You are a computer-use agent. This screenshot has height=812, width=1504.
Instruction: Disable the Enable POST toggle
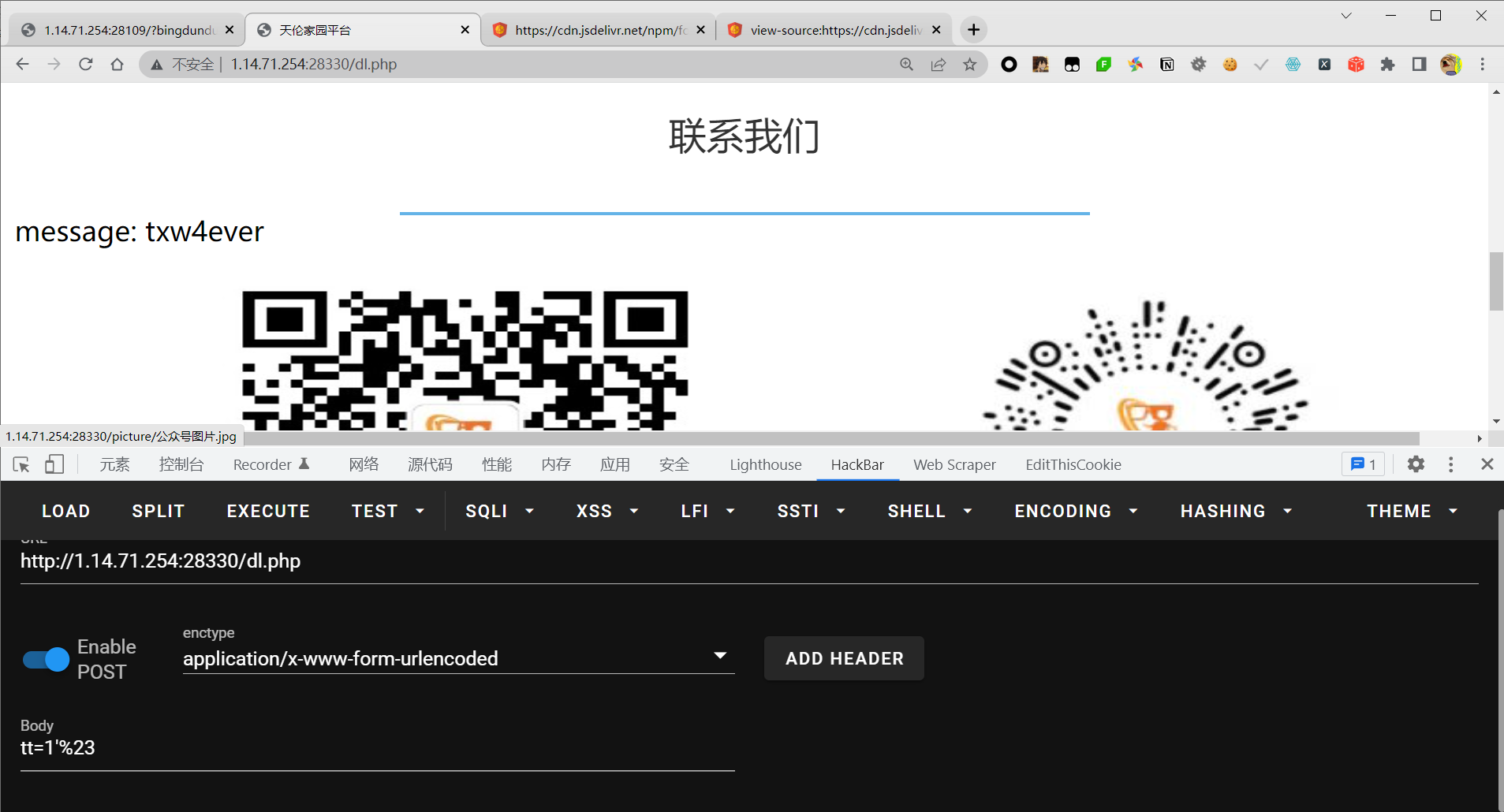point(44,659)
